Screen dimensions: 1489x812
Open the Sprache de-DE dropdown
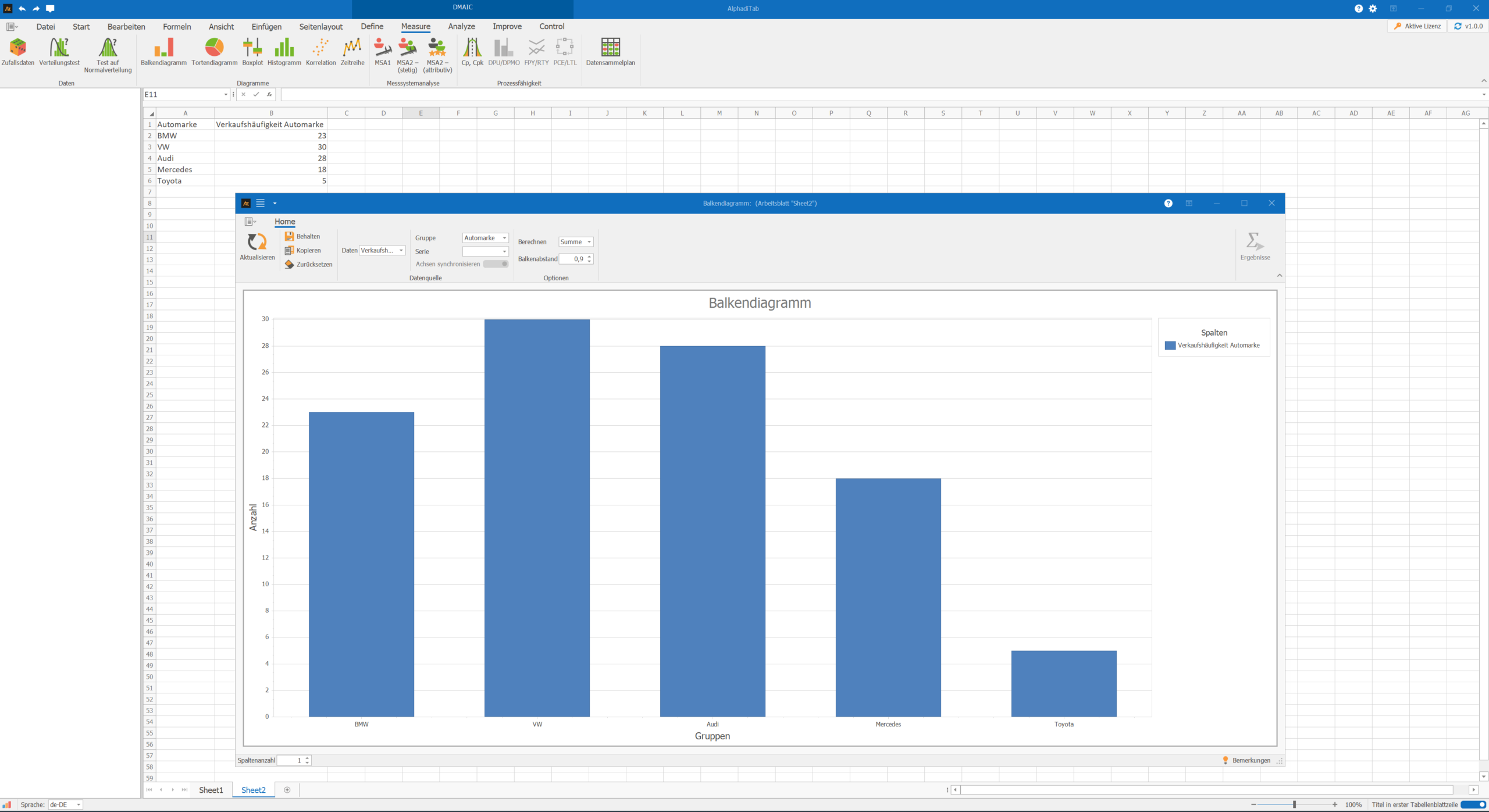coord(79,805)
